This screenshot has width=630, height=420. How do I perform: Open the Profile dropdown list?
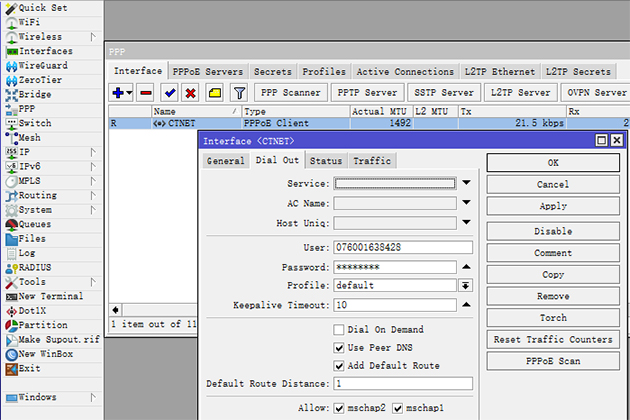pos(465,286)
